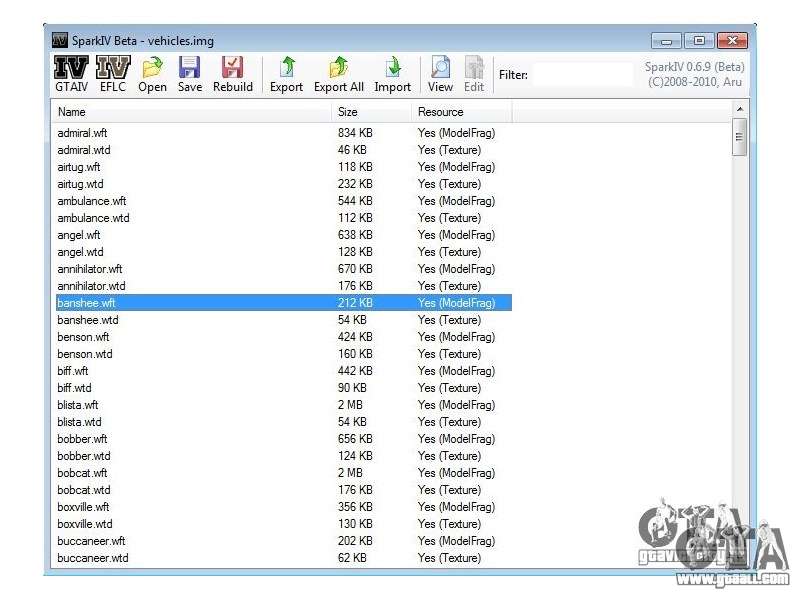Click the 834 KB size cell
Image resolution: width=800 pixels, height=600 pixels.
coord(355,133)
